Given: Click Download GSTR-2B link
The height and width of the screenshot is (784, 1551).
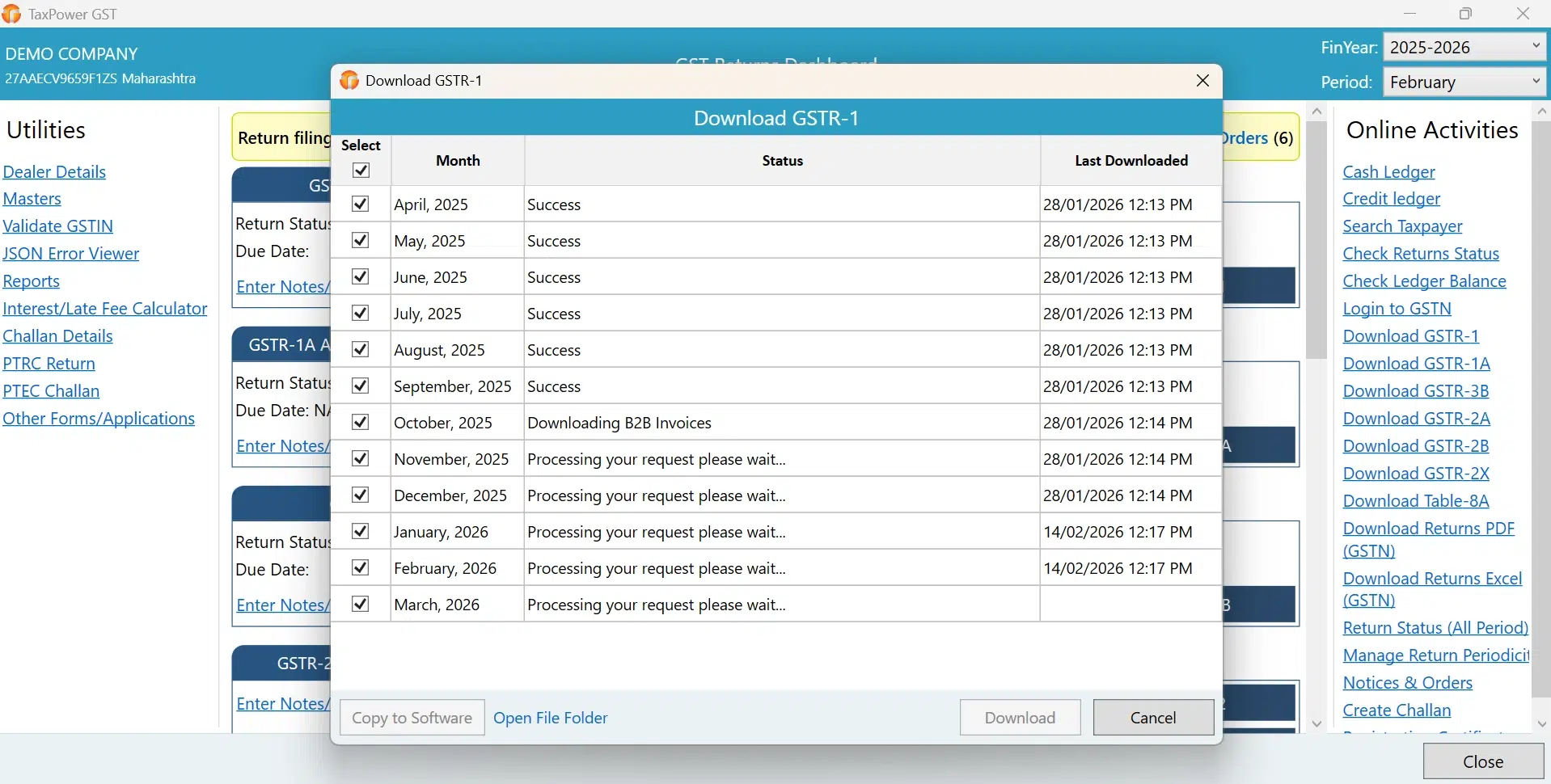Looking at the screenshot, I should point(1416,446).
